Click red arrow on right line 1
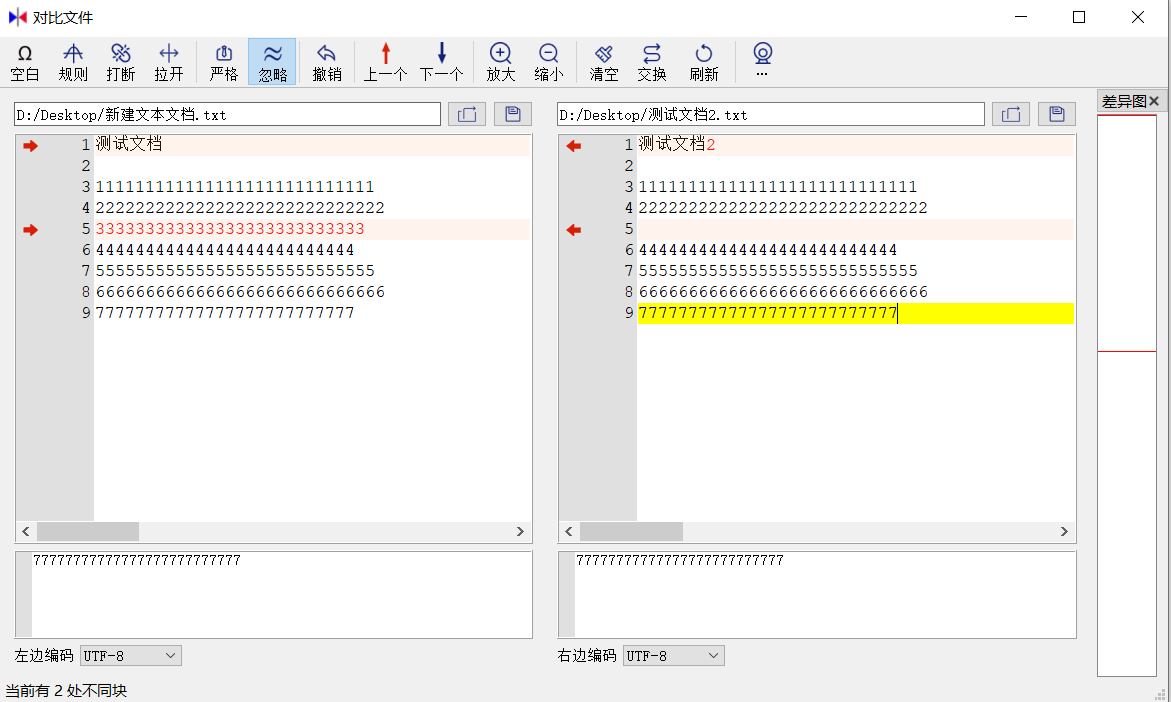This screenshot has width=1171, height=702. 574,146
